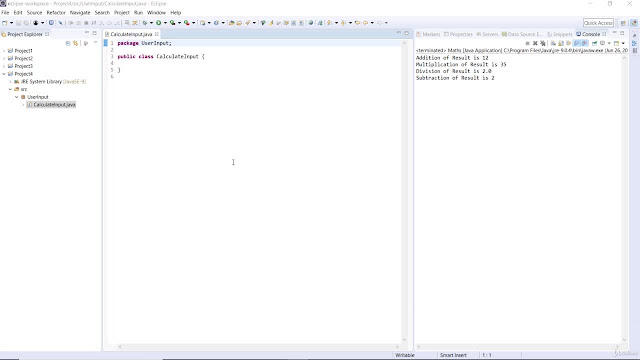This screenshot has width=640, height=360.
Task: Open Project Explorer View Menu triangle
Action: pos(96,43)
